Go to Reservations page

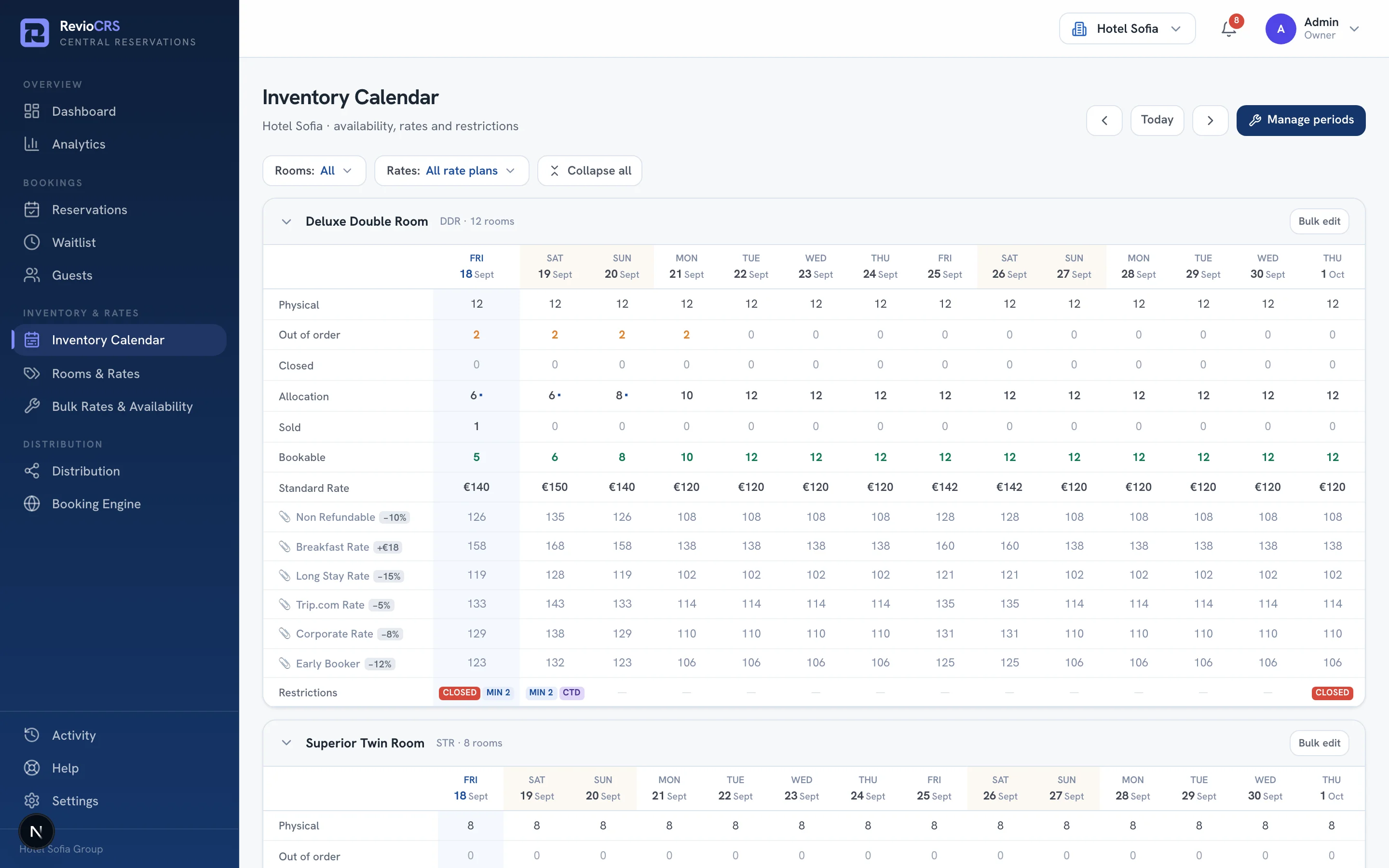[119, 210]
